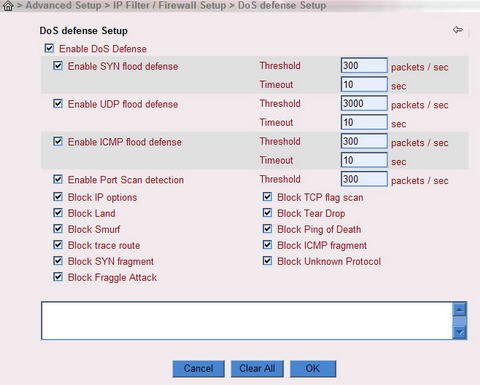Go to home via breadcrumb house icon
The width and height of the screenshot is (480, 385).
(x=8, y=6)
